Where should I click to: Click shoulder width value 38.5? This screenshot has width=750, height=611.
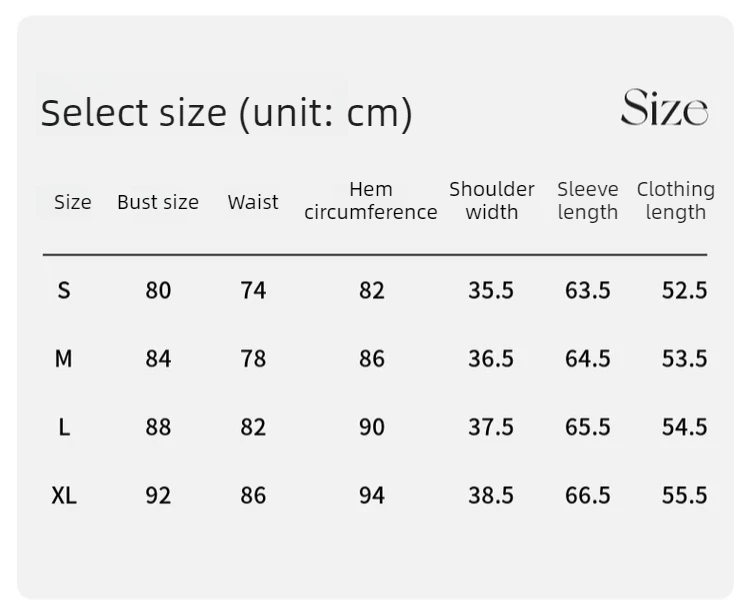coord(491,495)
